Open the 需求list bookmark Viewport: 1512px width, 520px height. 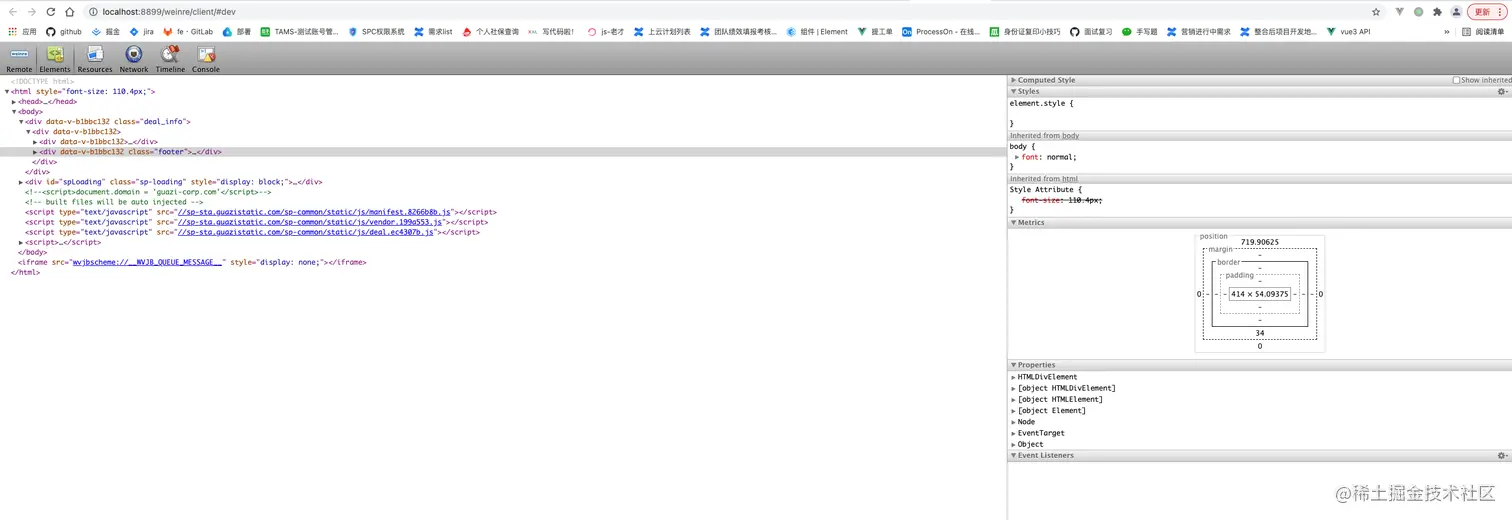coord(433,31)
